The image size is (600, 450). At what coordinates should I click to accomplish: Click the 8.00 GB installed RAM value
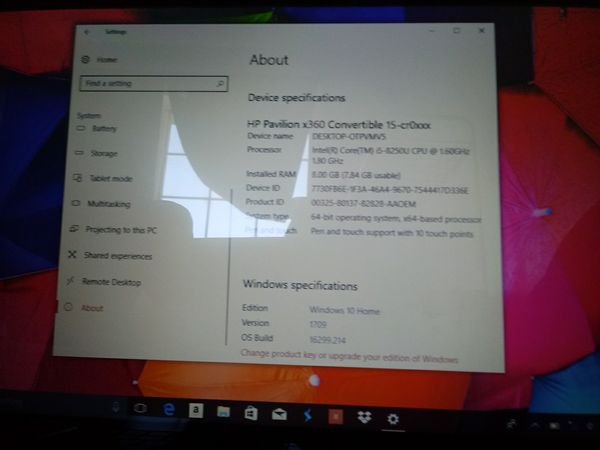[x=356, y=175]
